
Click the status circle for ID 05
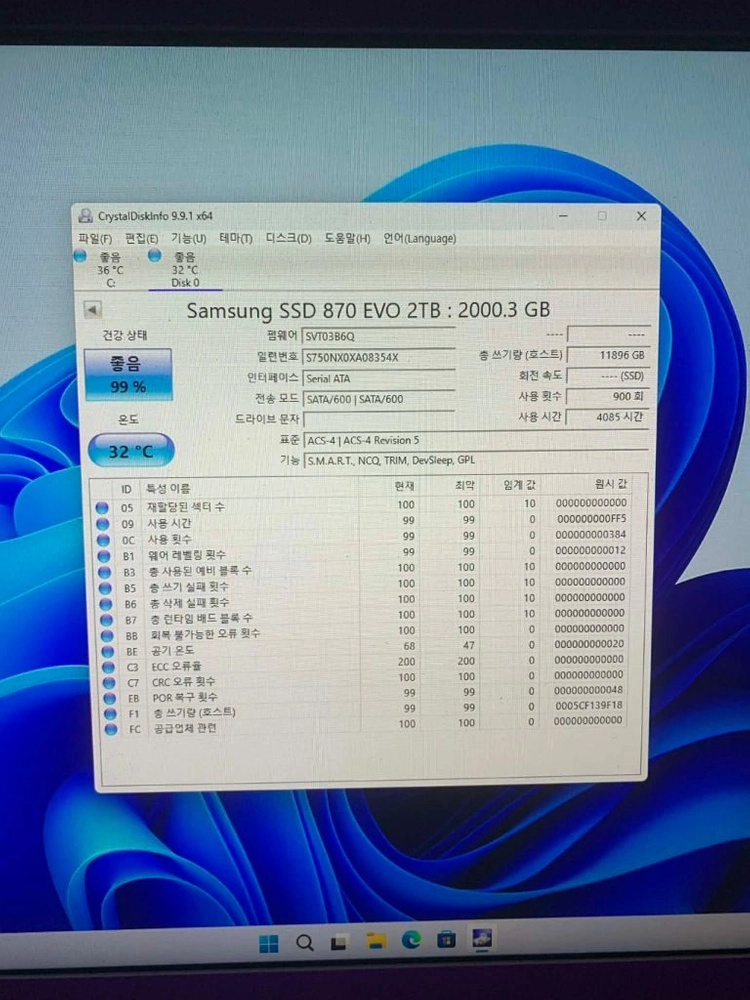[102, 508]
